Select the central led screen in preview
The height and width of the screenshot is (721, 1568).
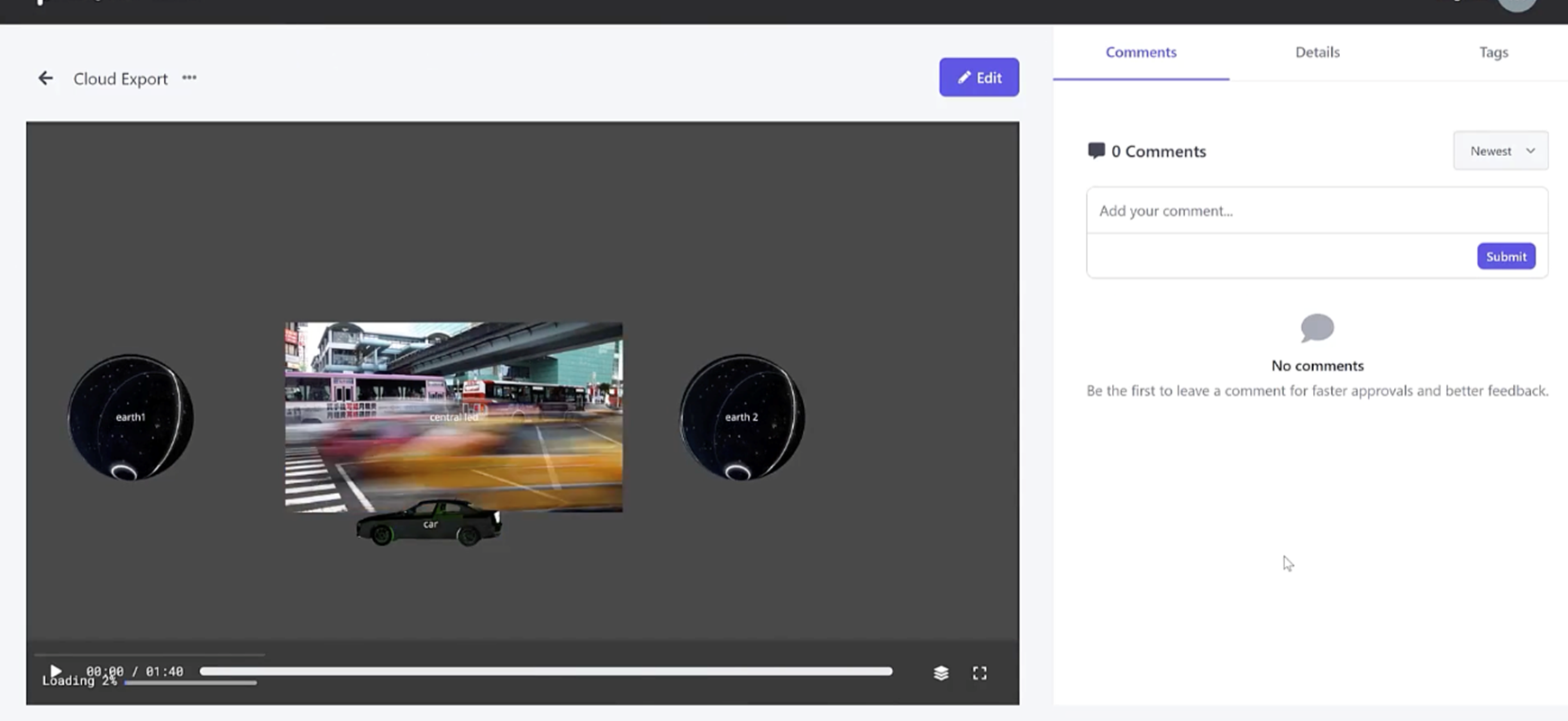[x=453, y=417]
